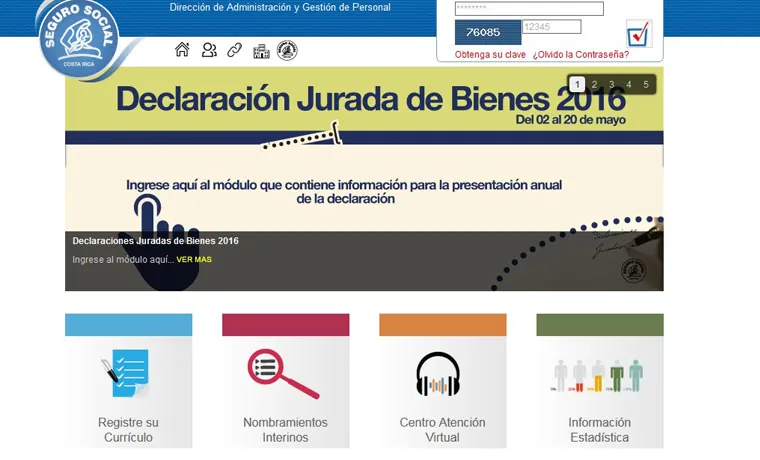
Task: Open the building icon in the toolbar
Action: pyautogui.click(x=261, y=51)
